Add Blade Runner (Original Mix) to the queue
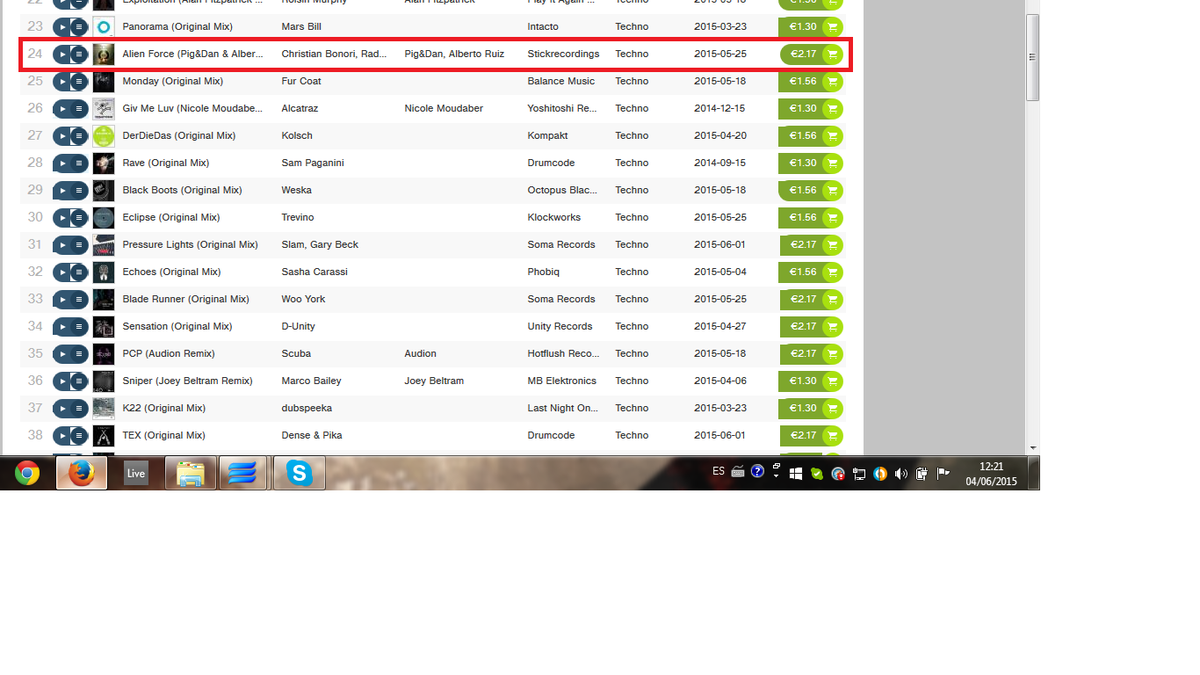 pos(80,299)
